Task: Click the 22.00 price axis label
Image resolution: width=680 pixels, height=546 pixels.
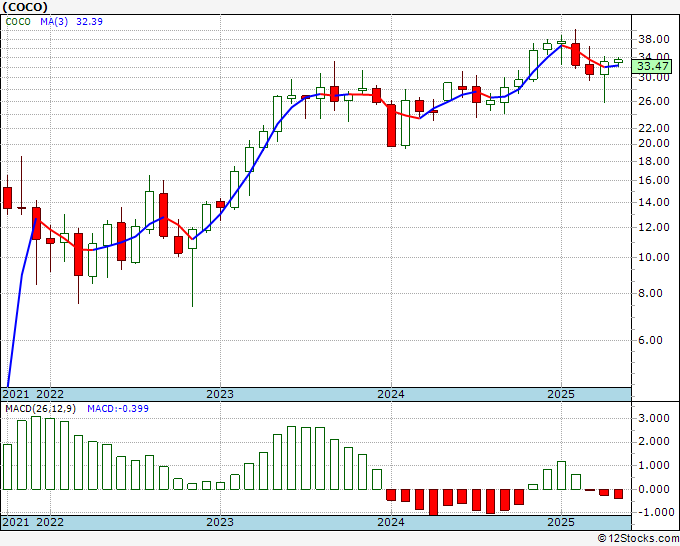Action: [x=653, y=128]
